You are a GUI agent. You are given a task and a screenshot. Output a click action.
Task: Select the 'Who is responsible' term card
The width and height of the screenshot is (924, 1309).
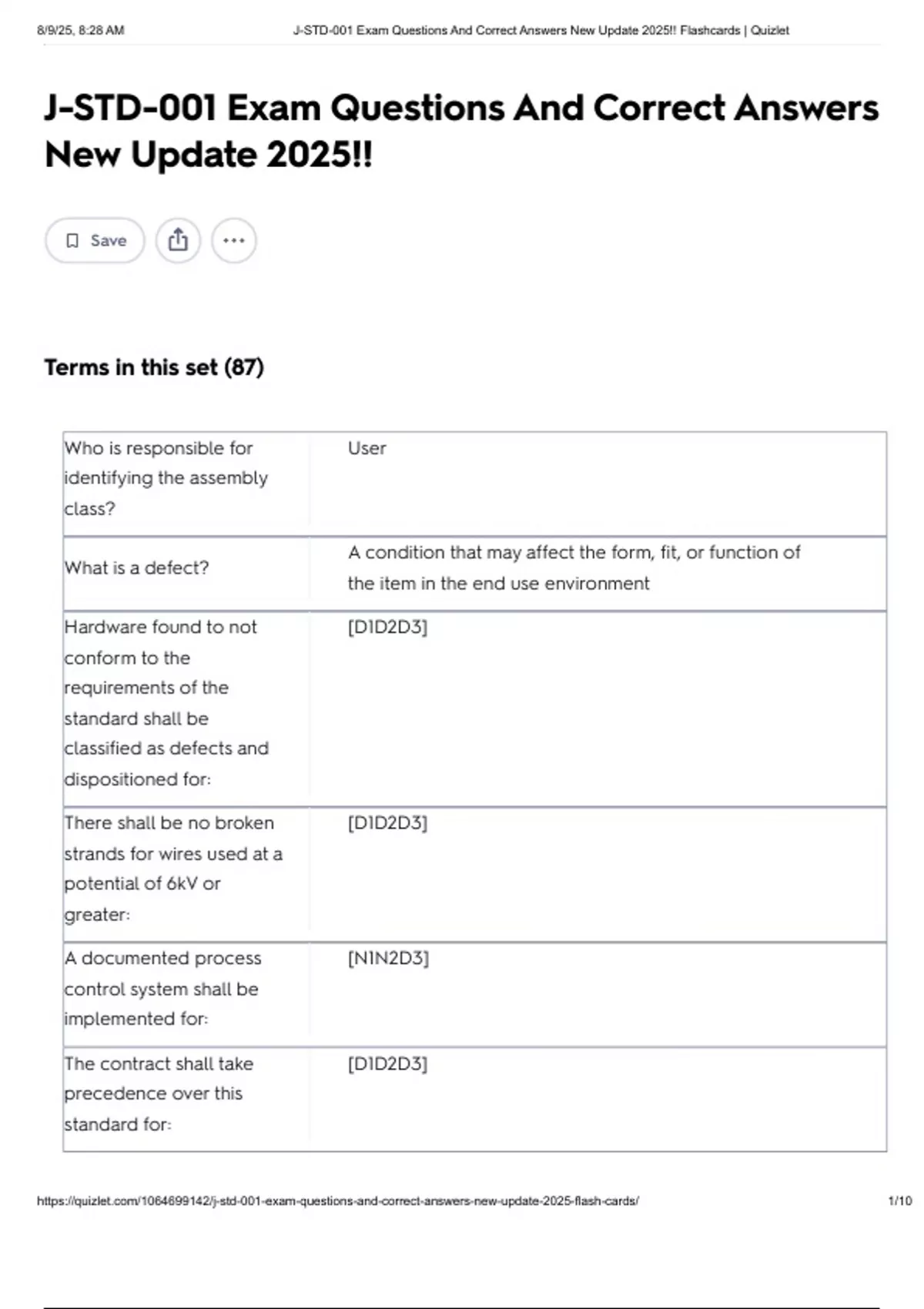click(166, 478)
